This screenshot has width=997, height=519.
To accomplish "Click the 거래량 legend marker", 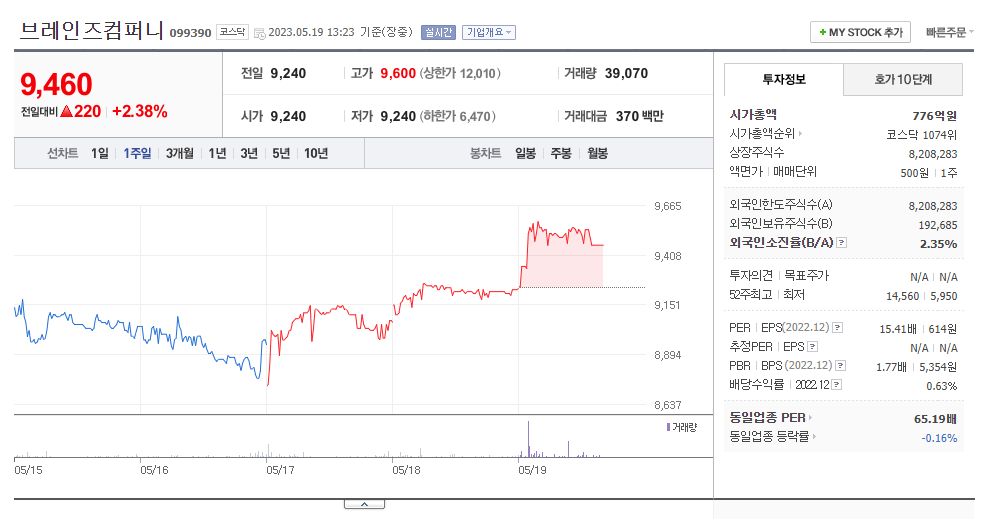I will click(x=668, y=427).
